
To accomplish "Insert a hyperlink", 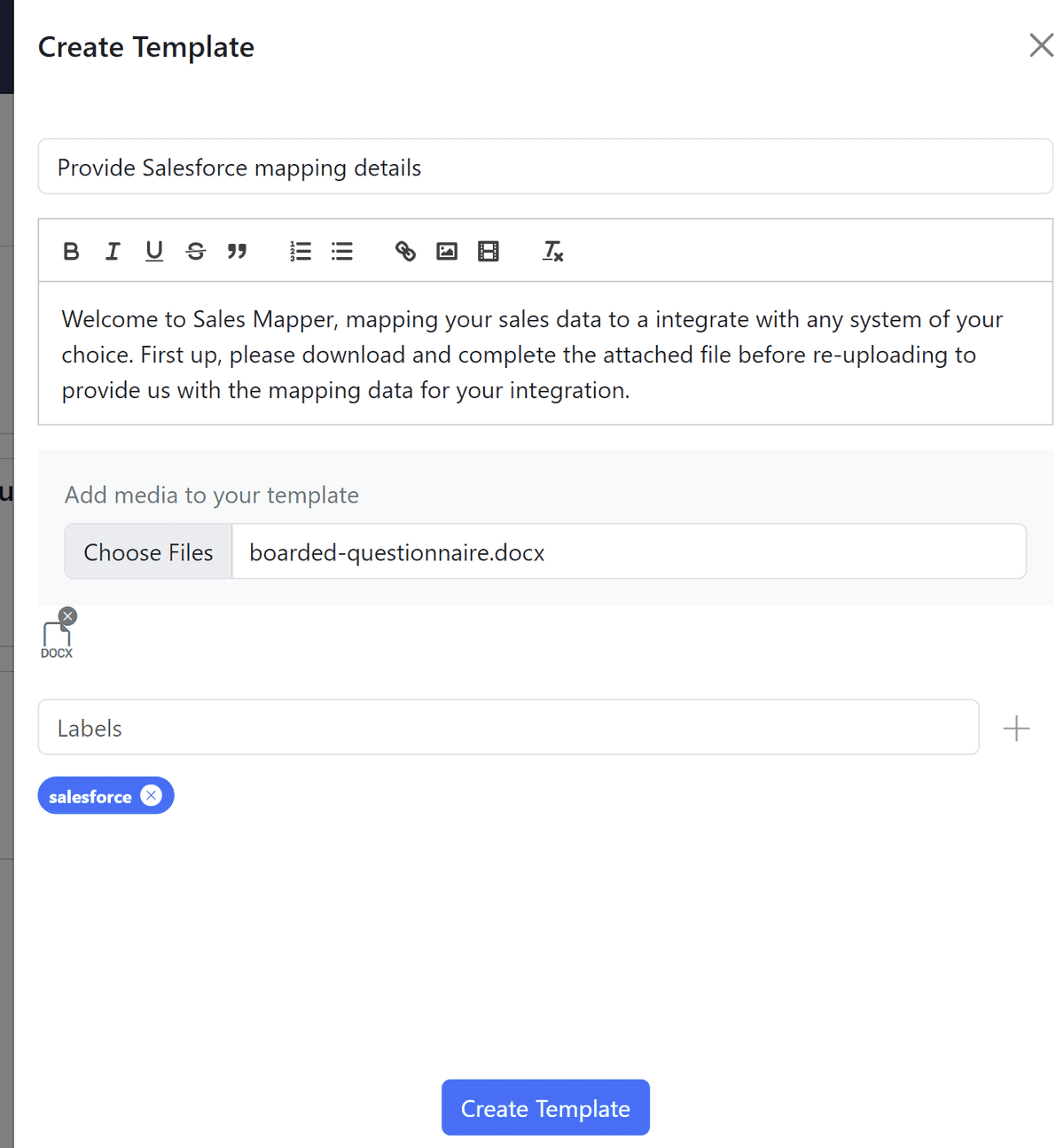I will [405, 252].
